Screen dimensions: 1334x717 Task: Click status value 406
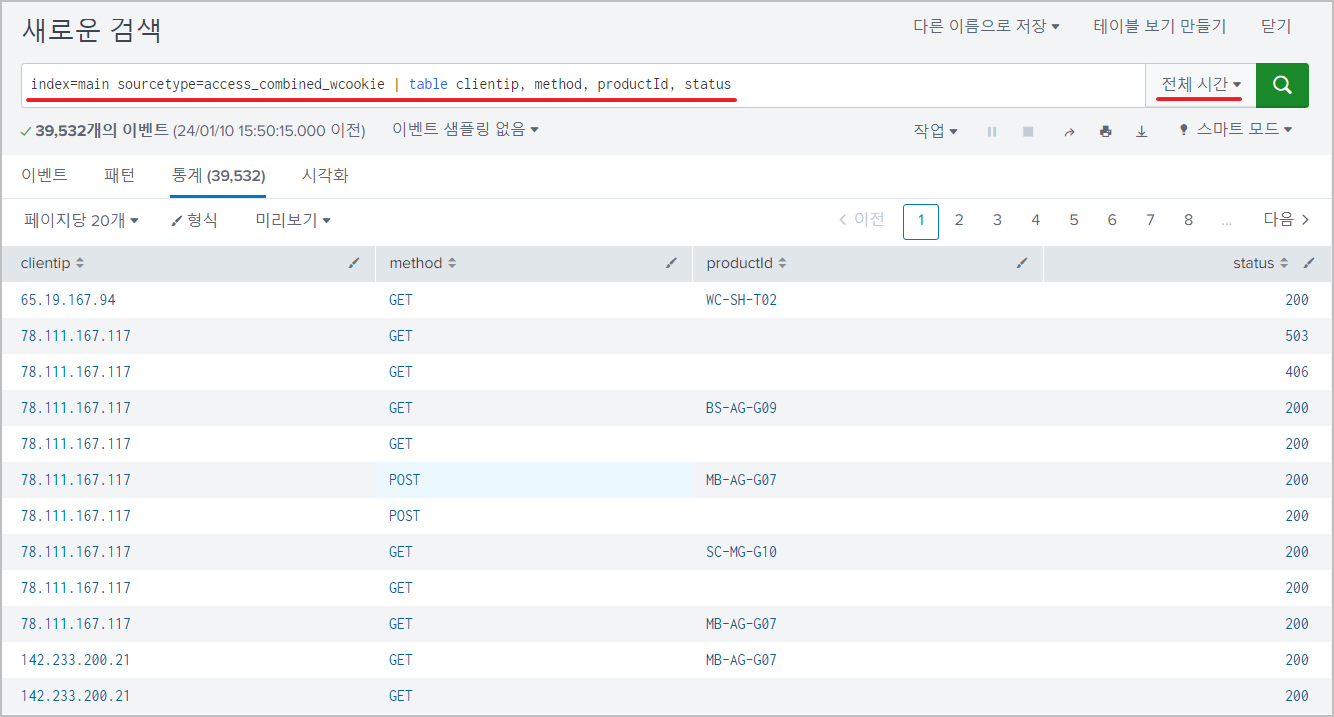1297,372
